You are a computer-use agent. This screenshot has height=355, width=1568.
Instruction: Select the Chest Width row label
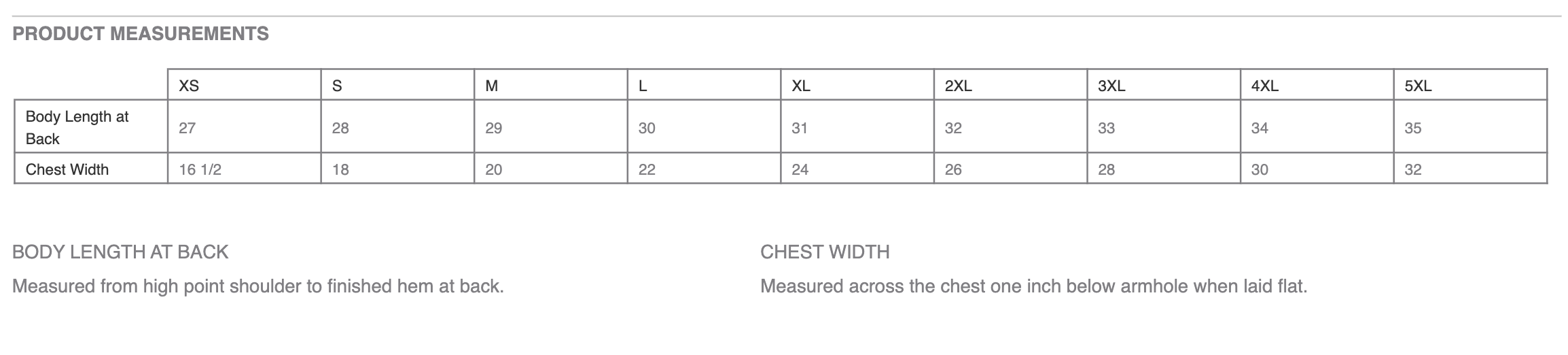click(67, 169)
